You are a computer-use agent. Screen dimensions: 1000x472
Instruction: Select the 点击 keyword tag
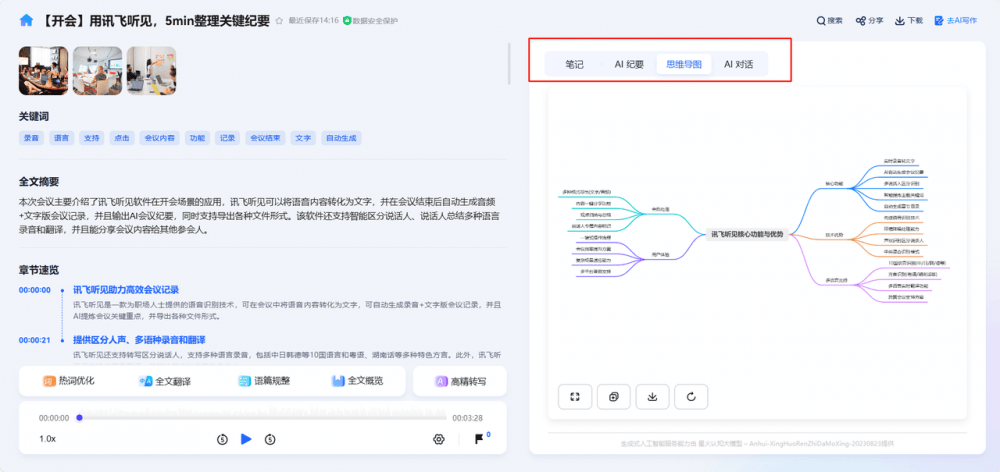[x=122, y=138]
